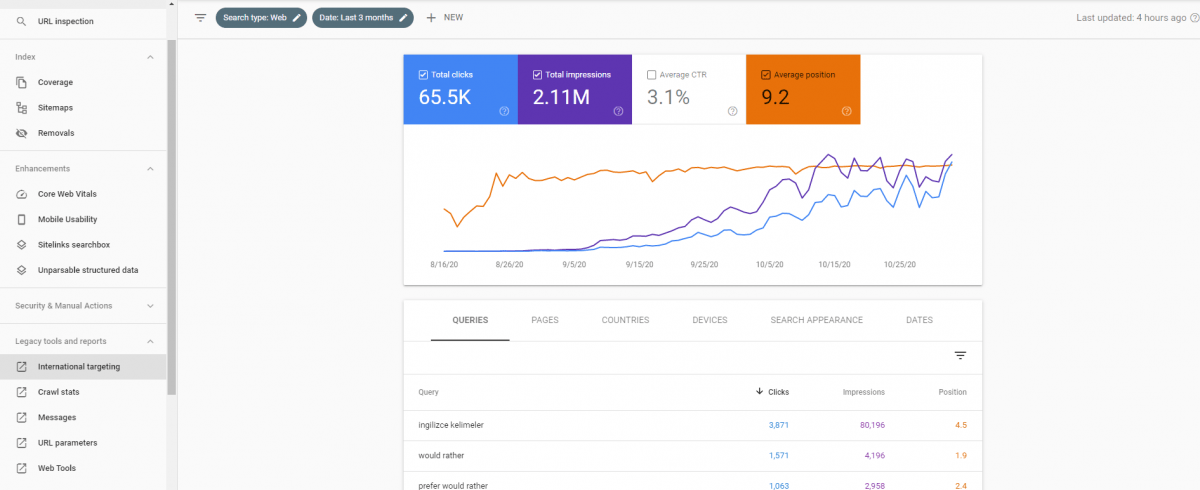Click the Core Web Vitals gauge icon

click(x=21, y=194)
